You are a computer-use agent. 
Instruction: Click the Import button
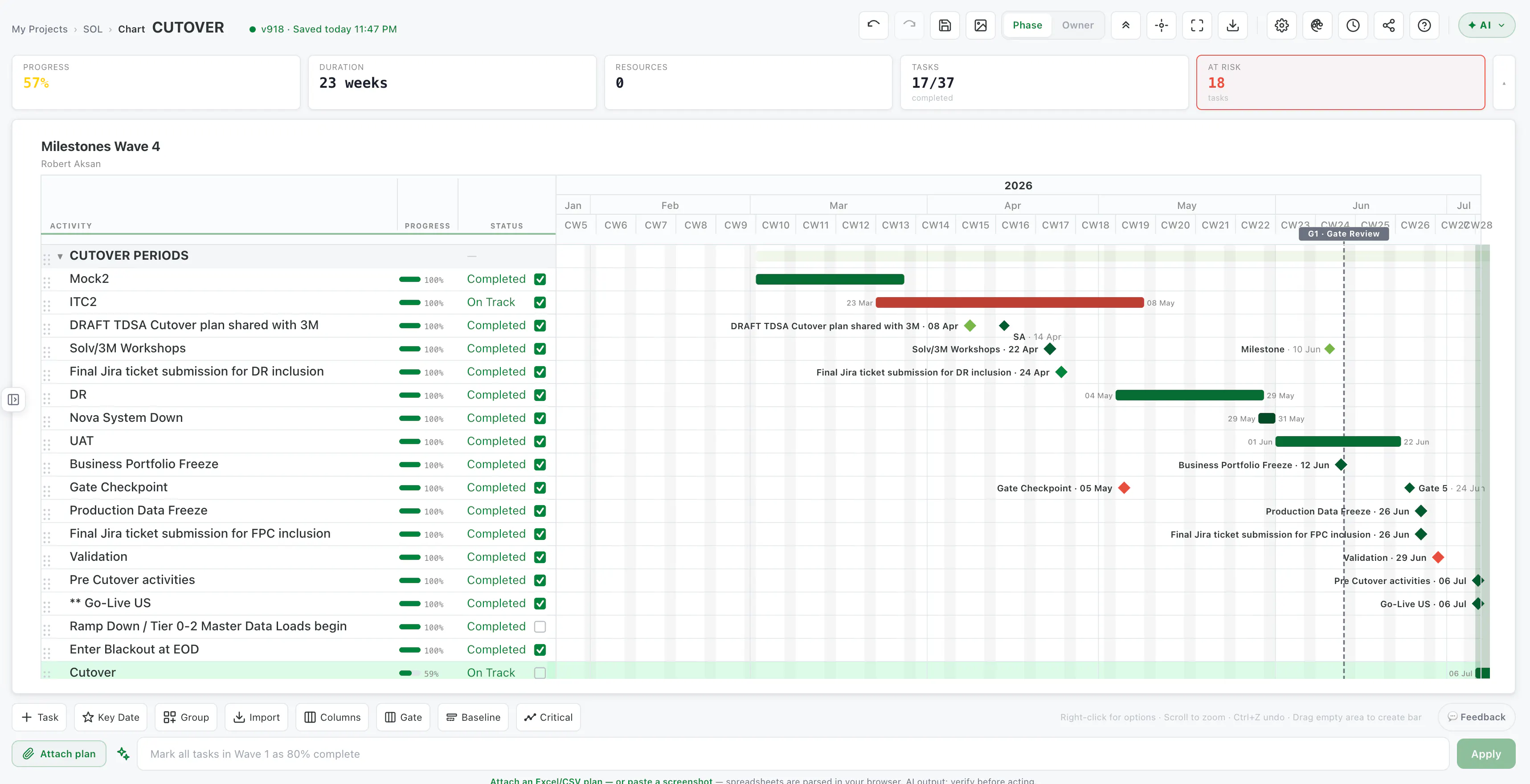click(257, 717)
